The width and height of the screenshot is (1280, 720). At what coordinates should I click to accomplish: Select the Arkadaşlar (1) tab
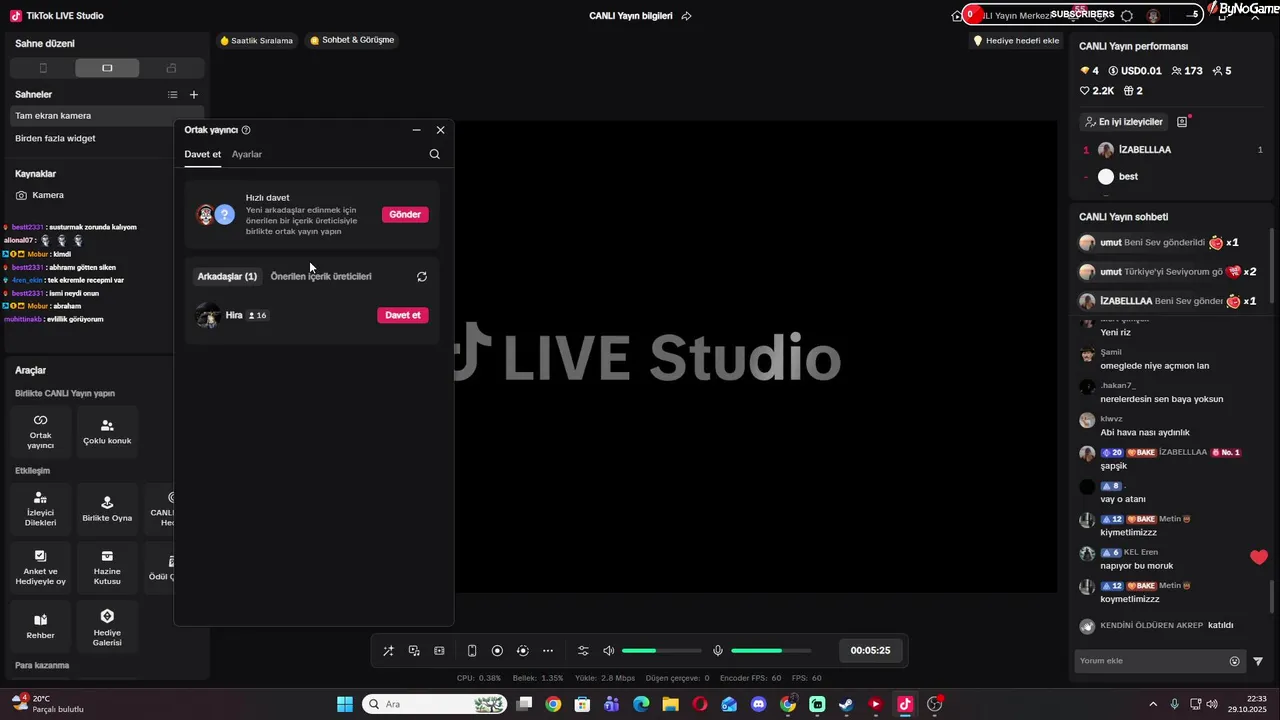(x=227, y=276)
